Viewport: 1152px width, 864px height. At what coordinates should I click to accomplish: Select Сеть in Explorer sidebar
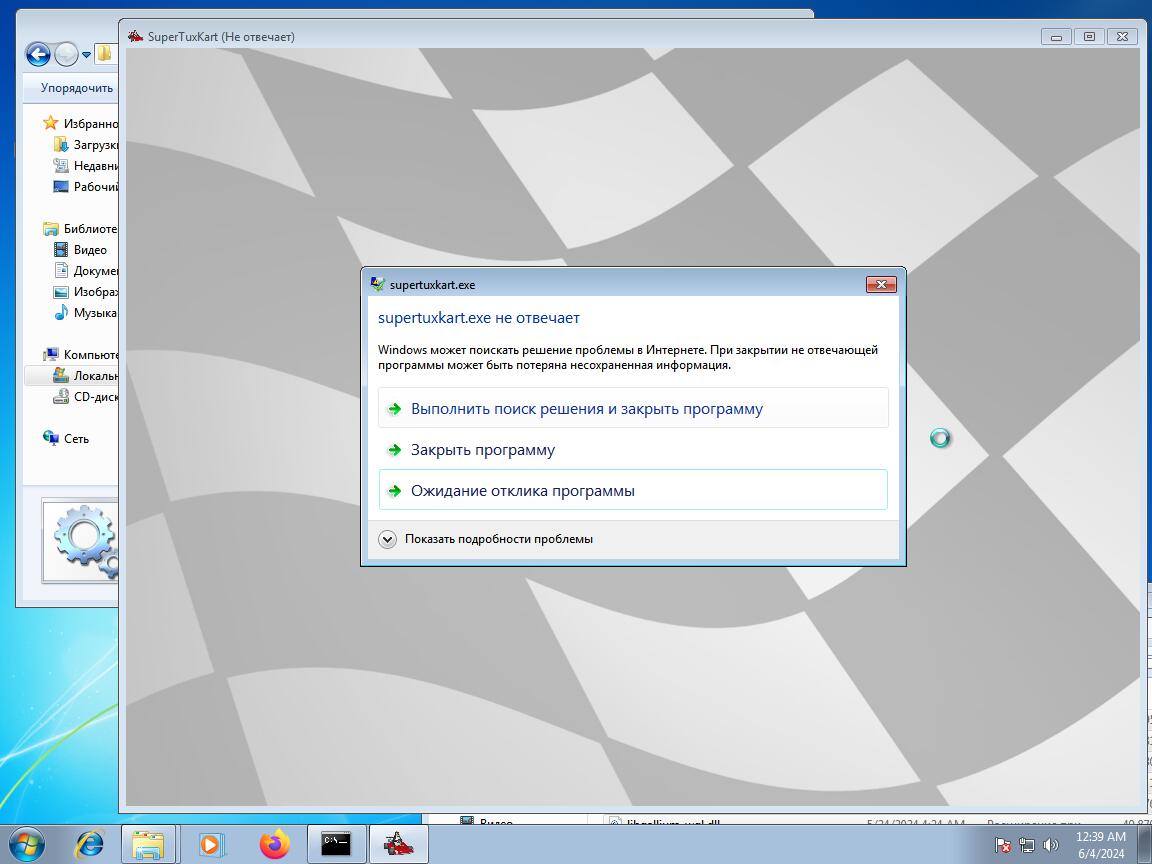tap(66, 438)
